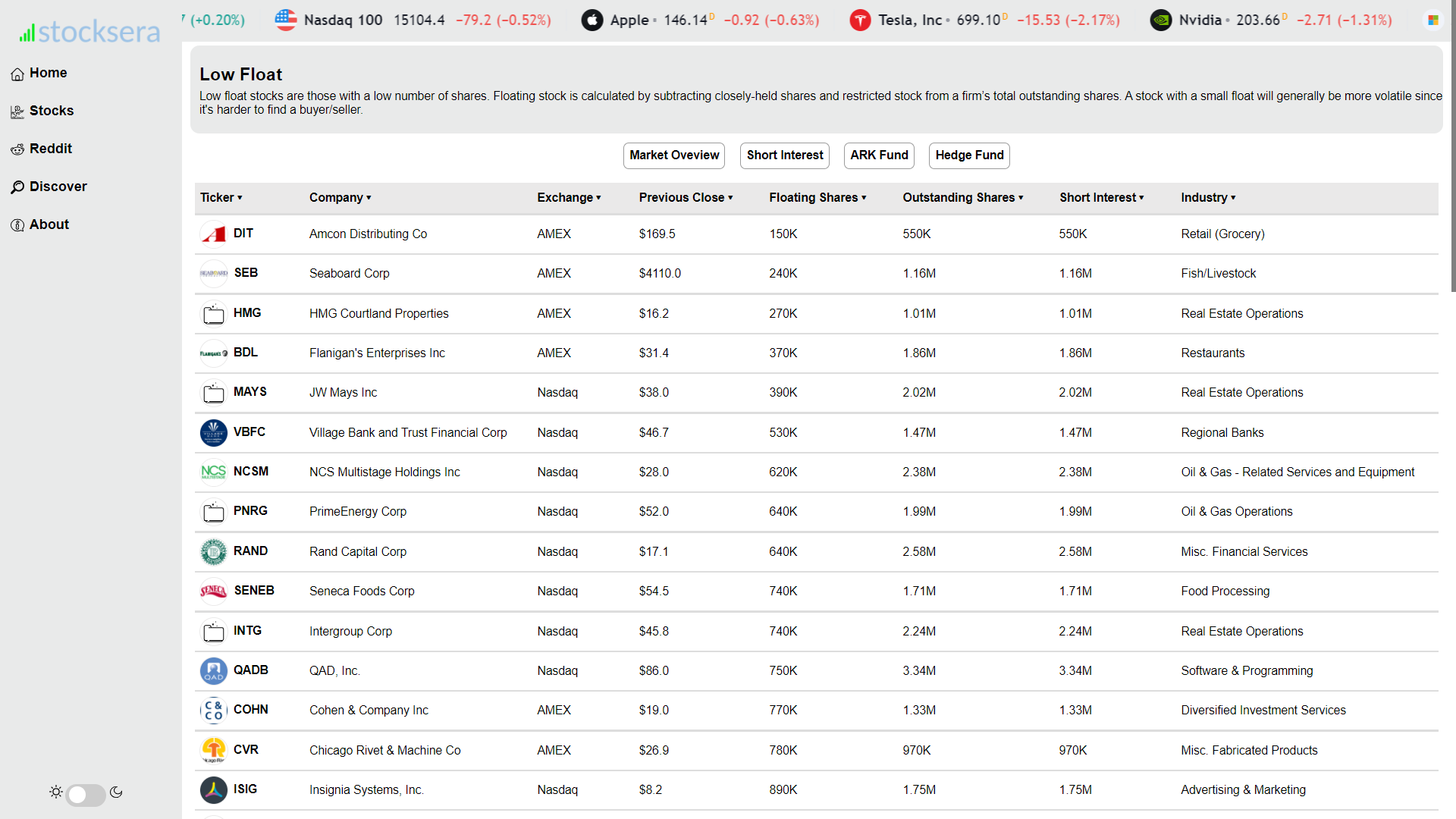Click the Tesla logo in ticker bar
1456x819 pixels.
click(x=860, y=20)
